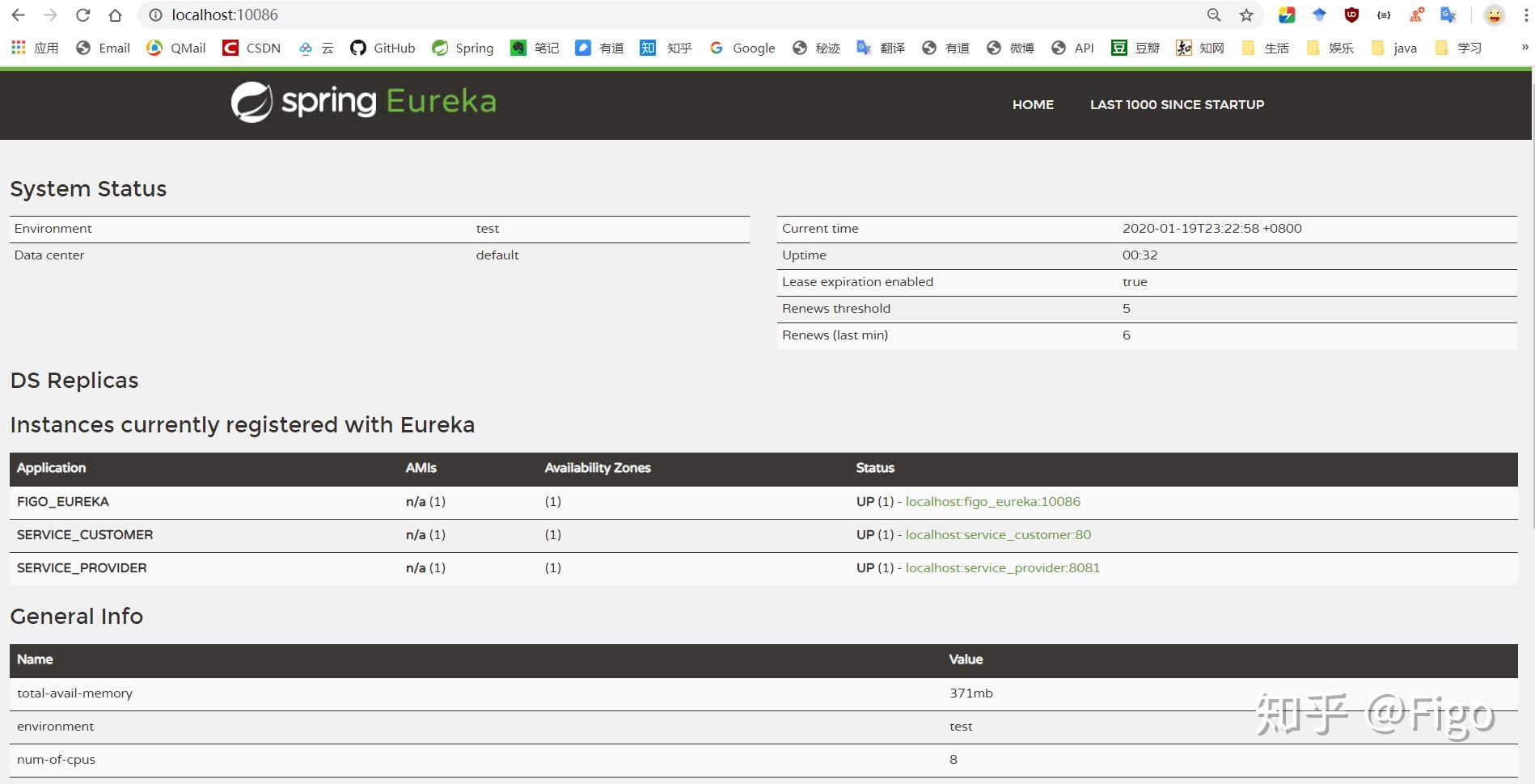This screenshot has height=784, width=1535.
Task: Click the Spring Eureka logo
Action: pos(364,103)
